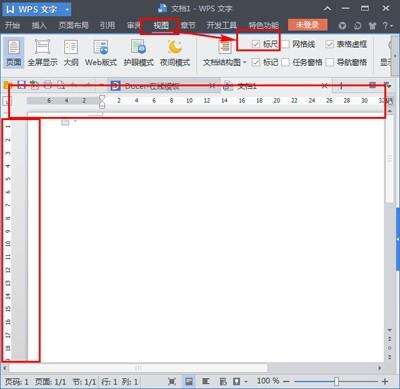Switch to the 插入 ribbon tab
Image resolution: width=400 pixels, height=389 pixels.
[39, 25]
